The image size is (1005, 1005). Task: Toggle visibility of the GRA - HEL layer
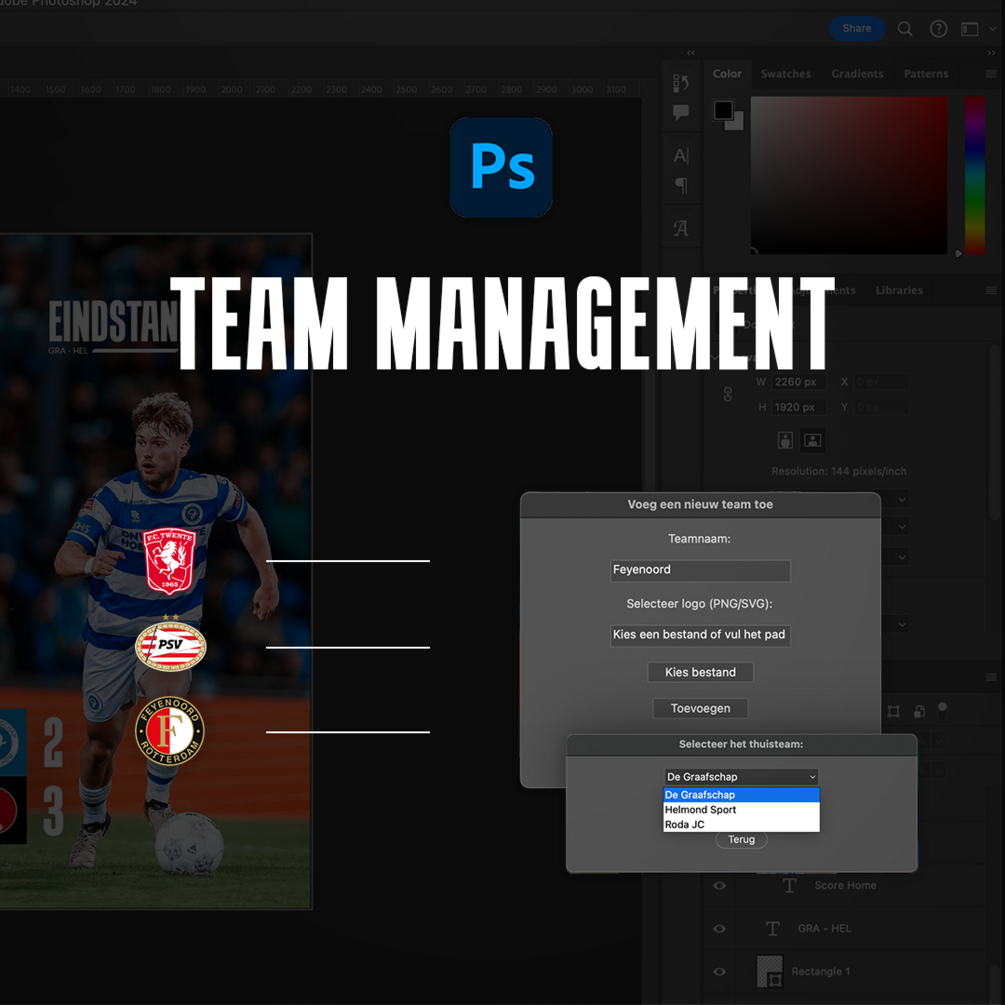coord(718,929)
